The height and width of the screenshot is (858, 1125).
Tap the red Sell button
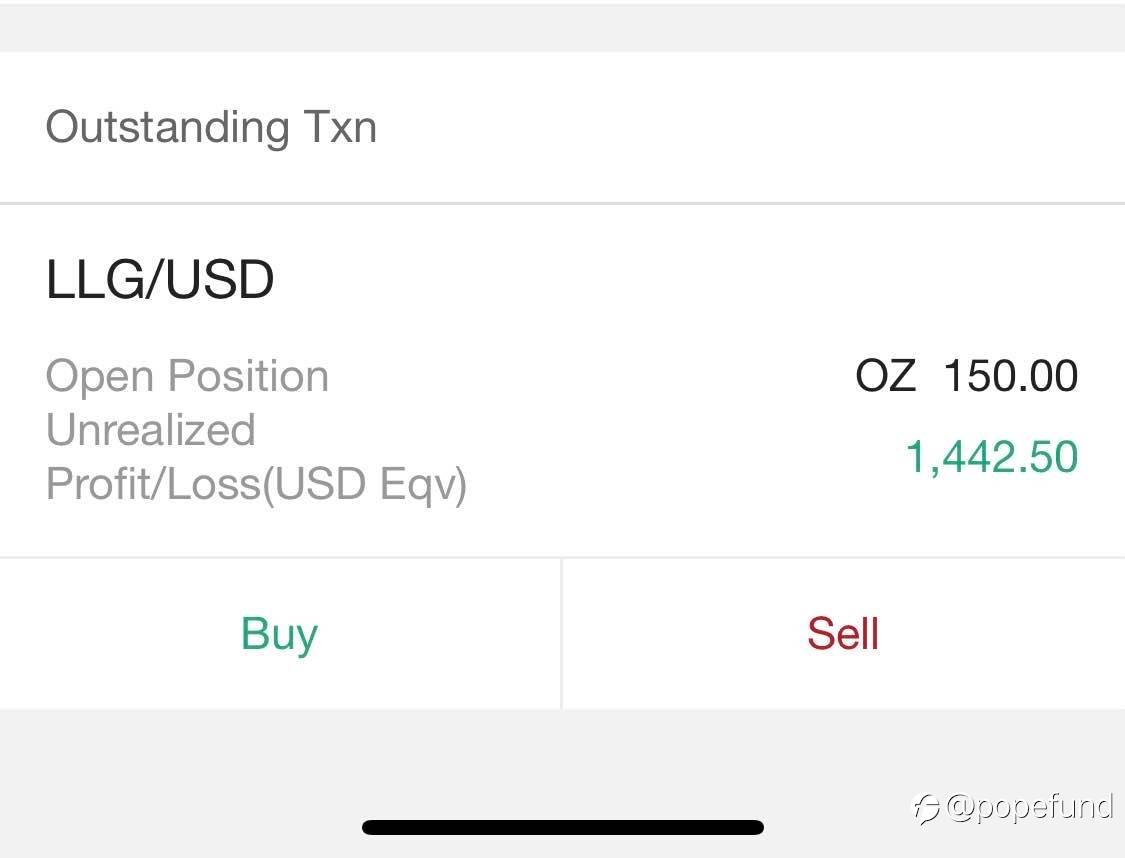pyautogui.click(x=844, y=633)
